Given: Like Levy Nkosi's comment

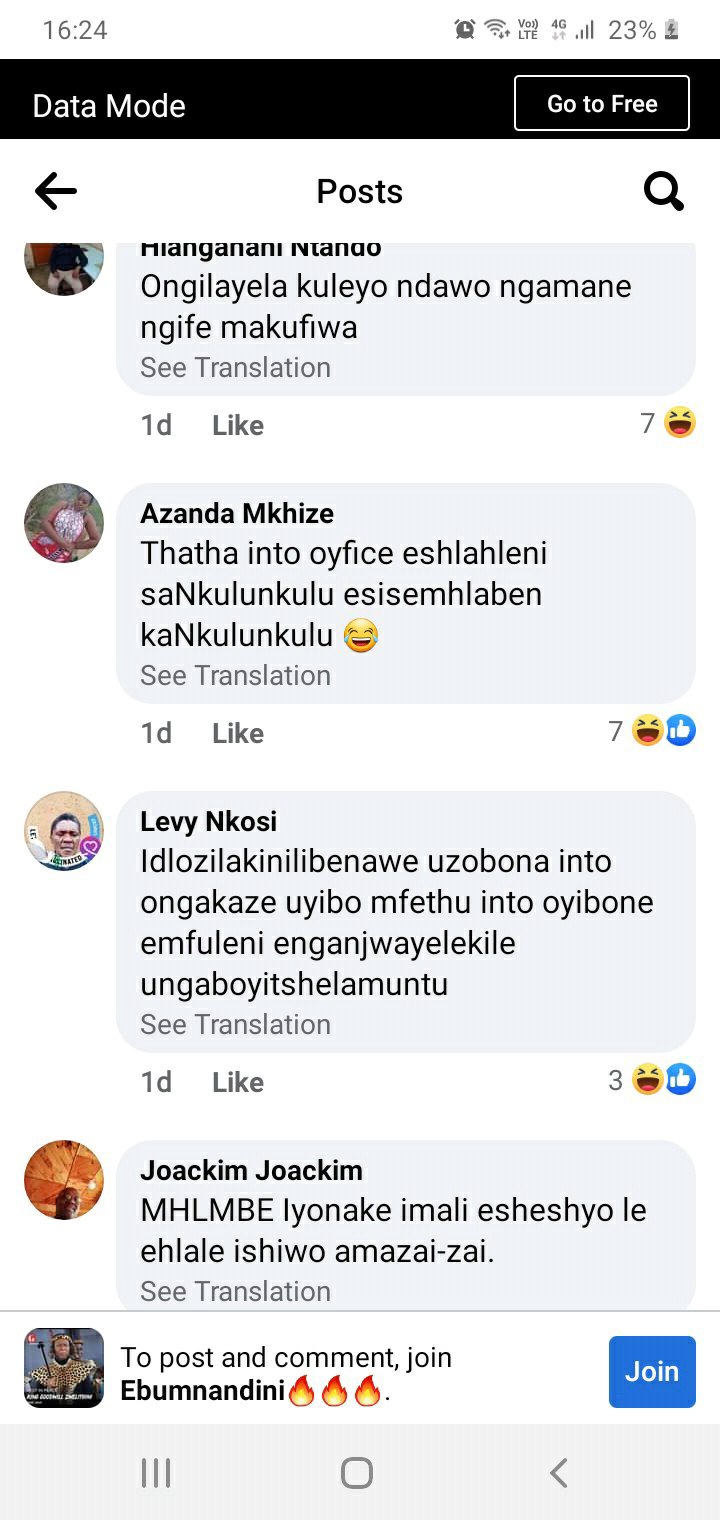Looking at the screenshot, I should [238, 1082].
